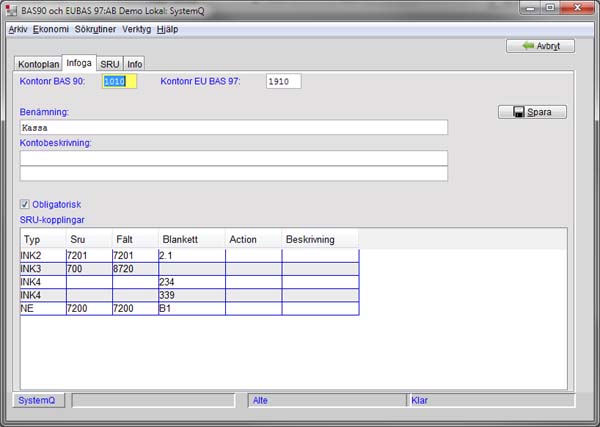Switch to the SRU tab
Screen dimensions: 600x427
point(110,64)
